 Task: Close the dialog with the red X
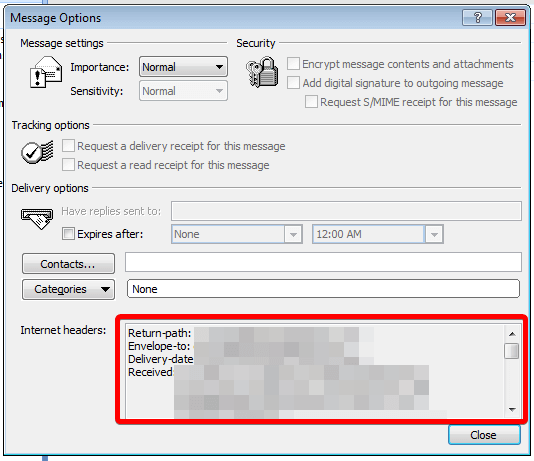510,17
